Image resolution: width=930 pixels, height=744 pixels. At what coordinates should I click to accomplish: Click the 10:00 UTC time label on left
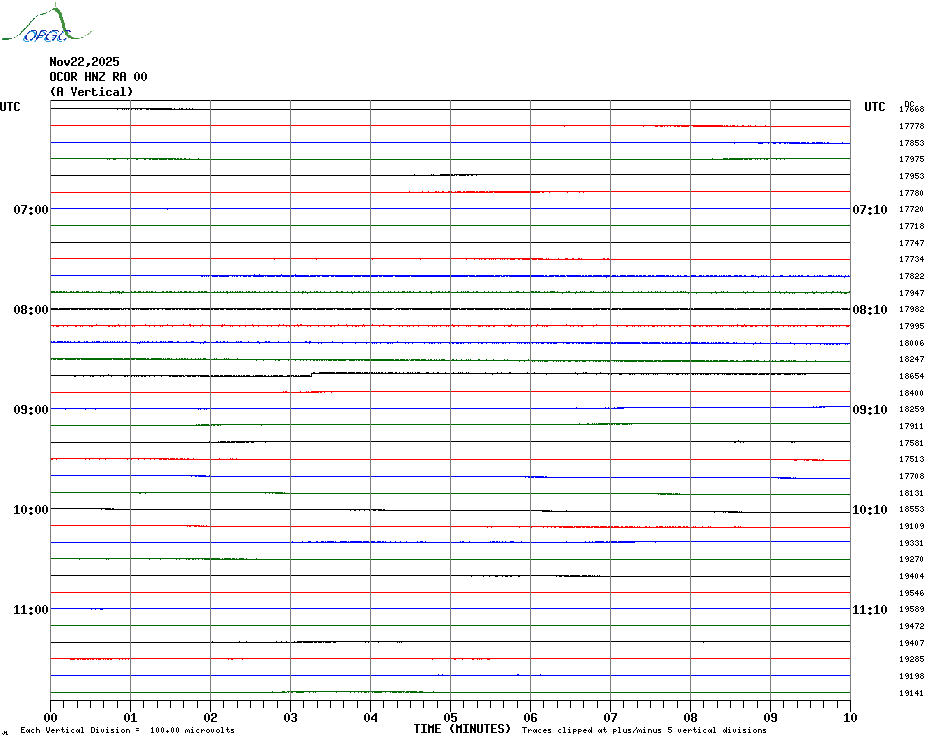tap(30, 510)
